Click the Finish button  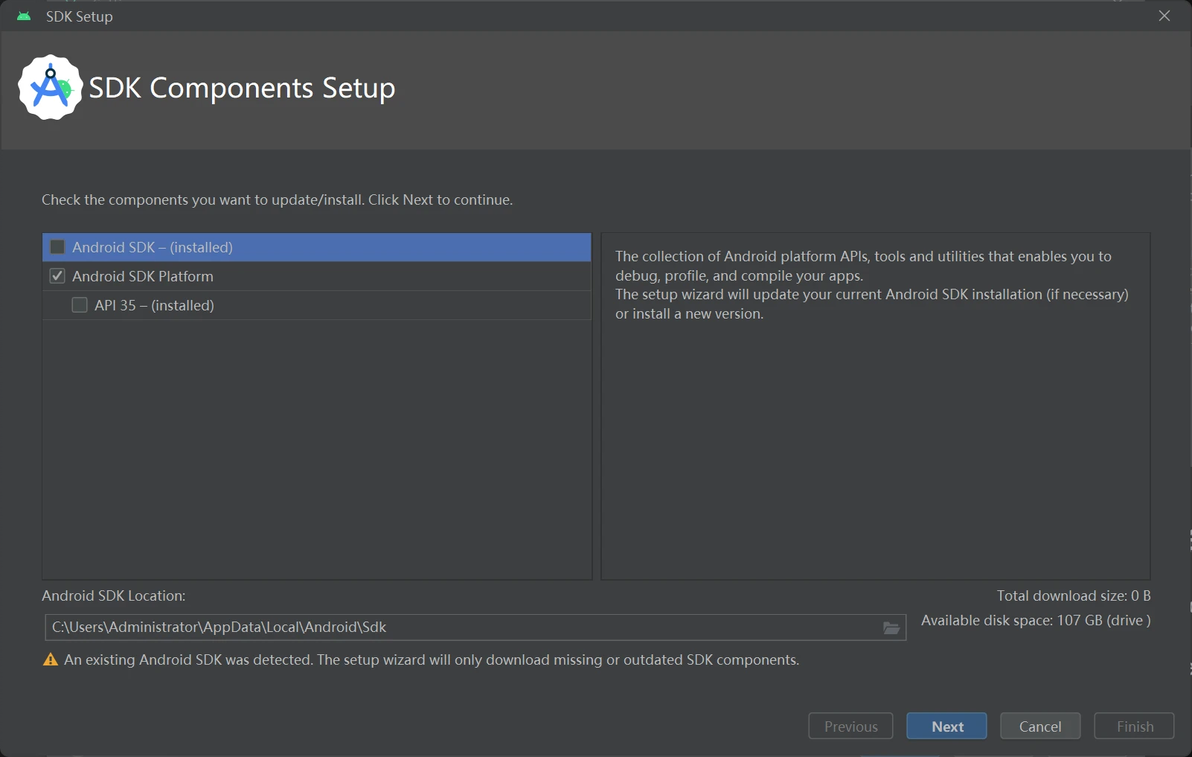coord(1134,726)
